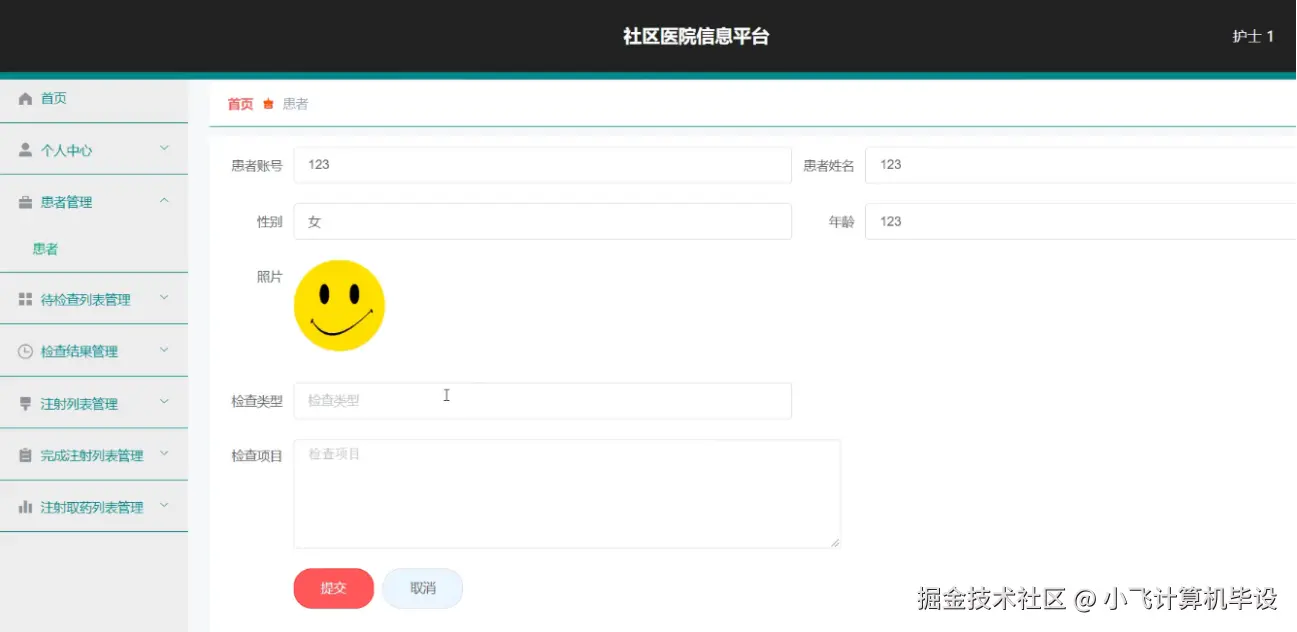This screenshot has height=632, width=1297.
Task: Click the breadcrumb separator icon after 首页
Action: (x=268, y=104)
